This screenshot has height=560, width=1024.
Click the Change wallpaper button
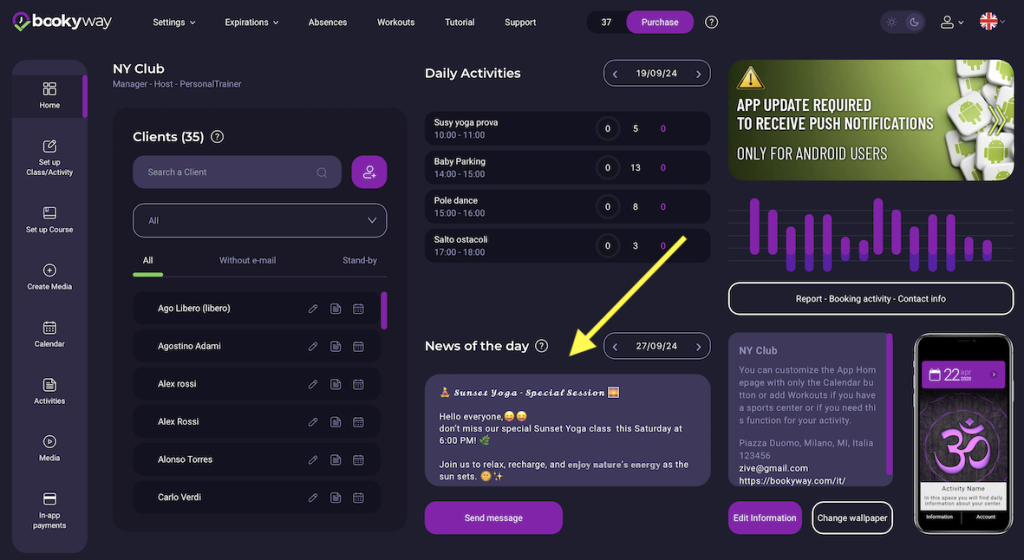[x=851, y=518]
